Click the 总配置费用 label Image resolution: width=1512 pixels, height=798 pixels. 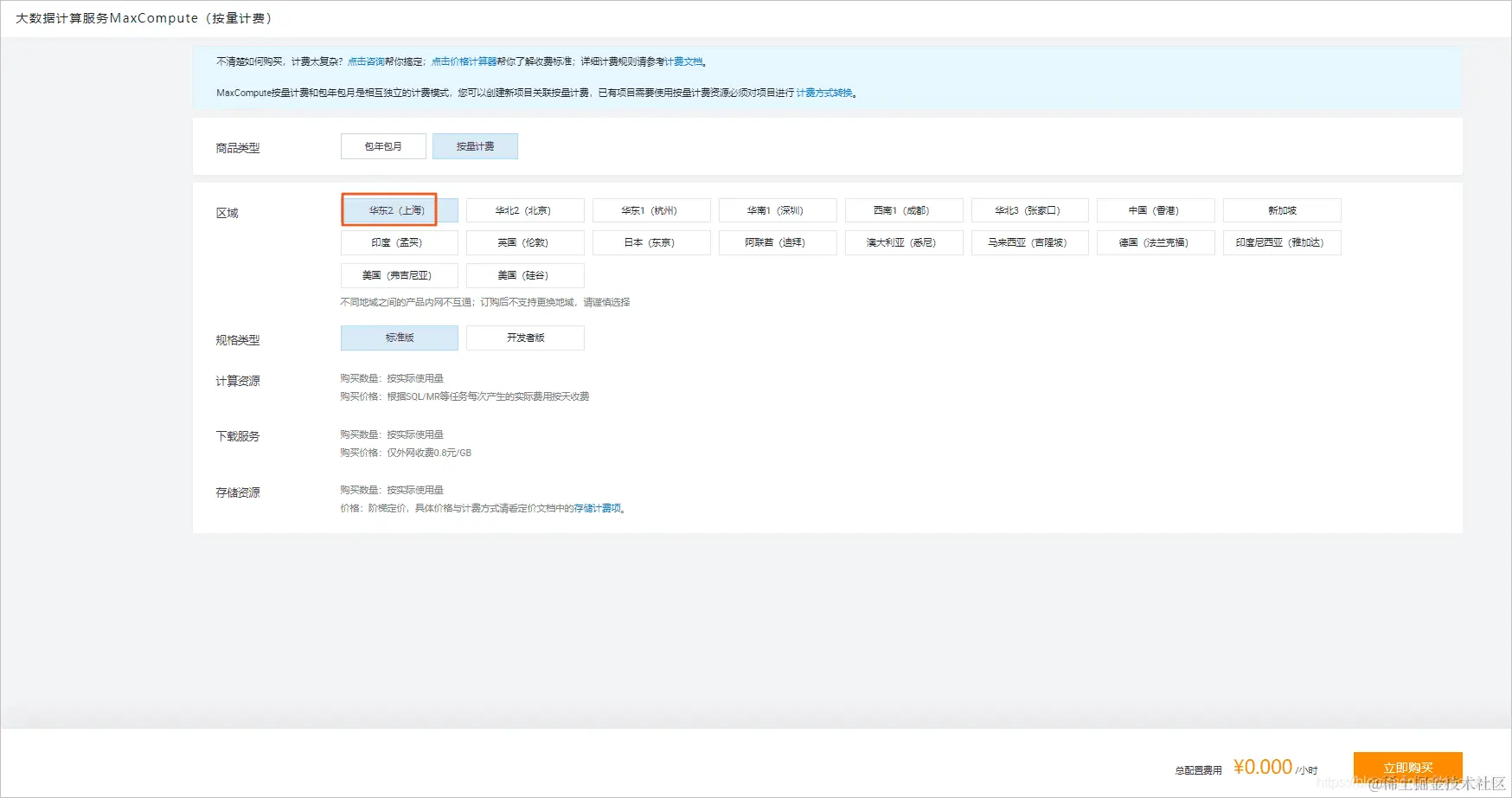(x=1199, y=770)
